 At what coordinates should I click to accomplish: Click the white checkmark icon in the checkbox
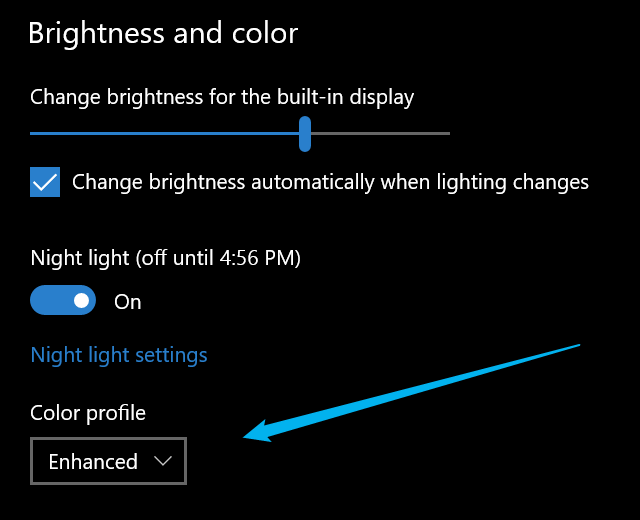(45, 183)
